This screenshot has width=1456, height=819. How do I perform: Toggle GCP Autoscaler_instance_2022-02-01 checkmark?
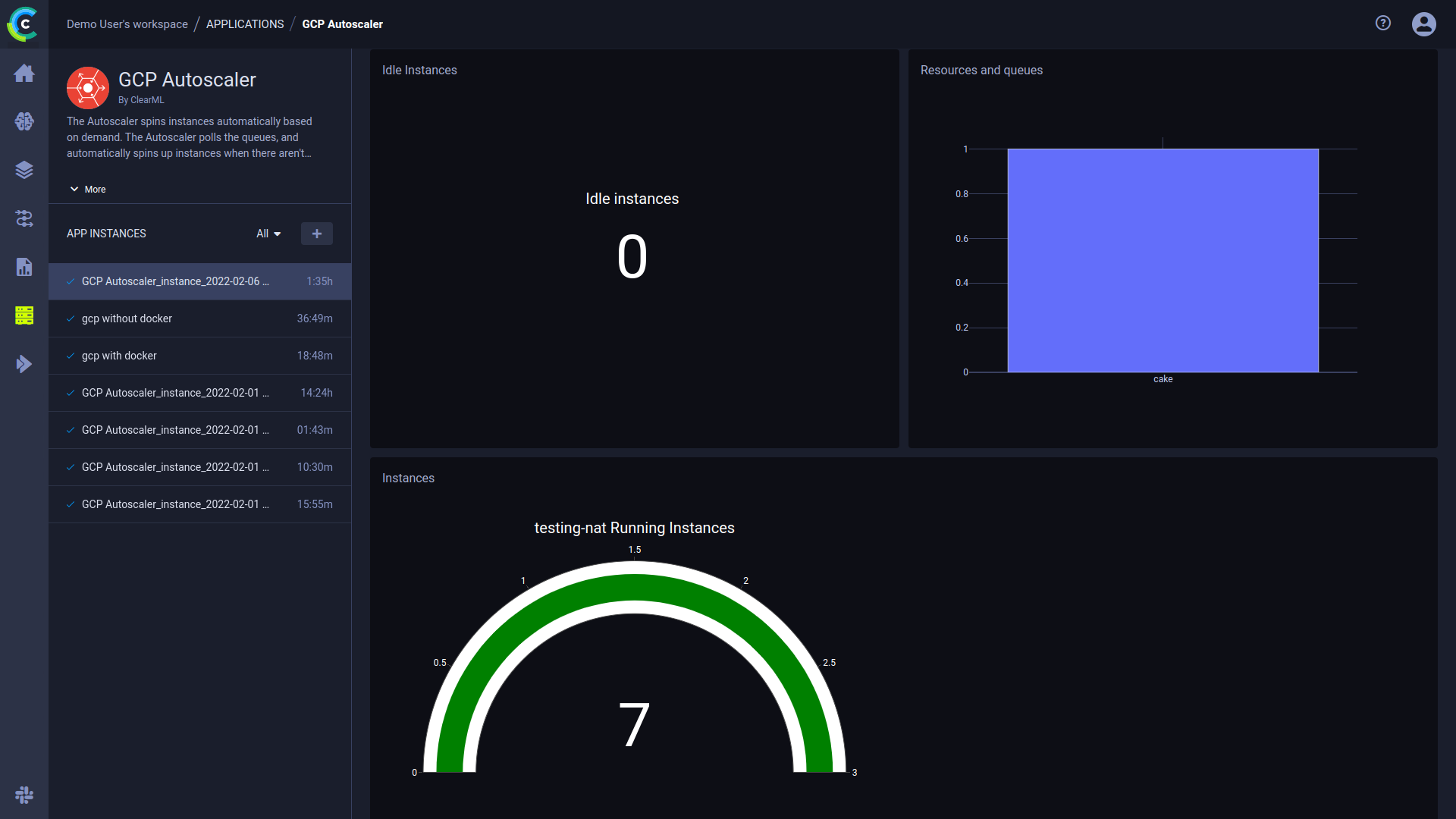71,392
